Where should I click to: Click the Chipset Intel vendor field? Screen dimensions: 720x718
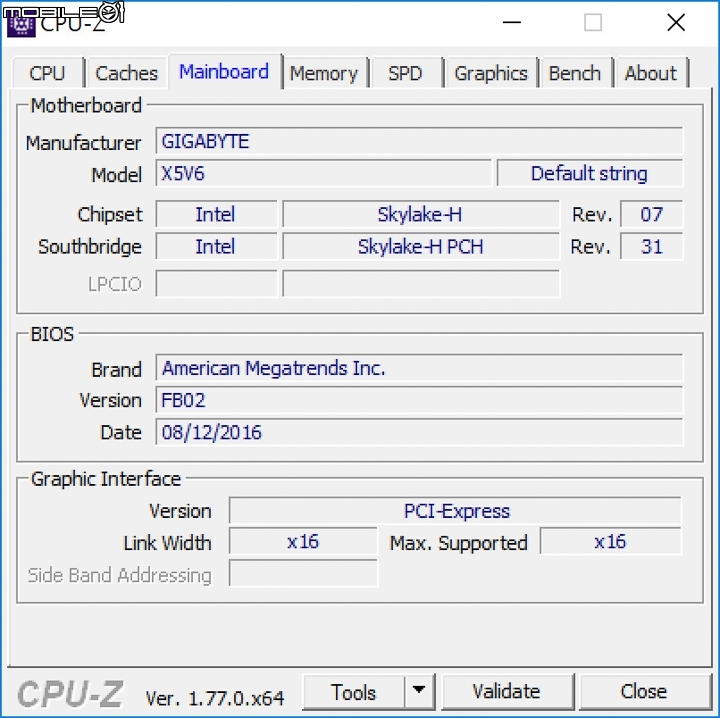216,214
